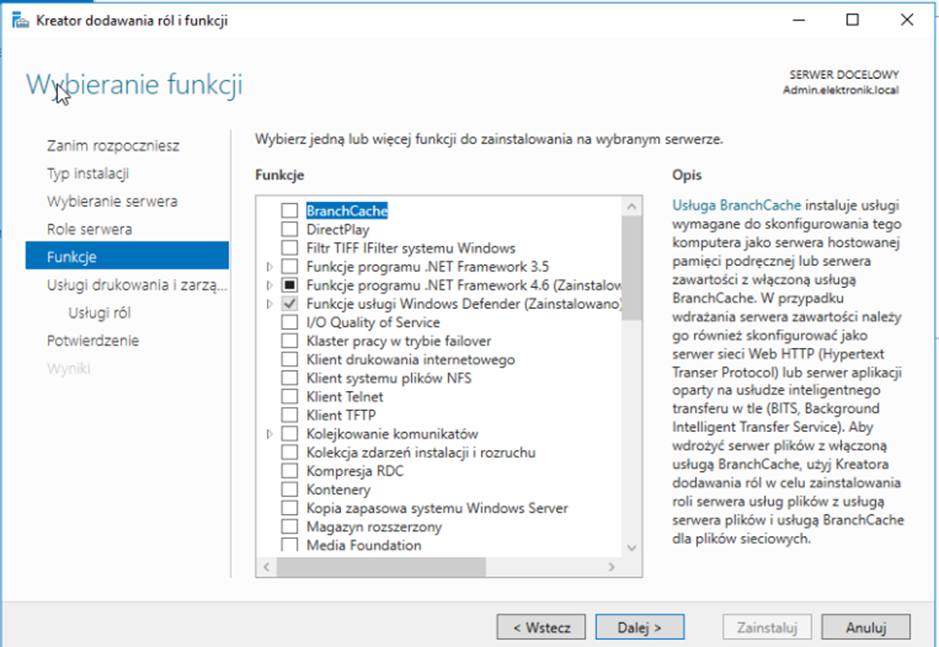
Task: Go to Role serwera step
Action: click(x=89, y=229)
